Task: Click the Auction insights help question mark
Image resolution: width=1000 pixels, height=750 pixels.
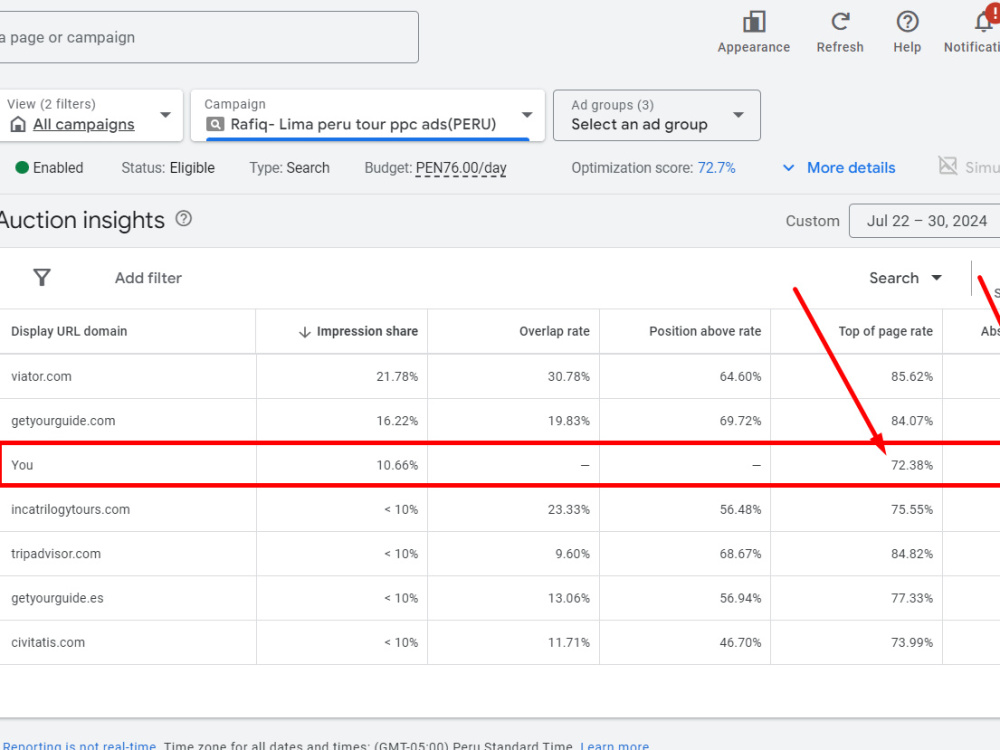Action: point(184,219)
